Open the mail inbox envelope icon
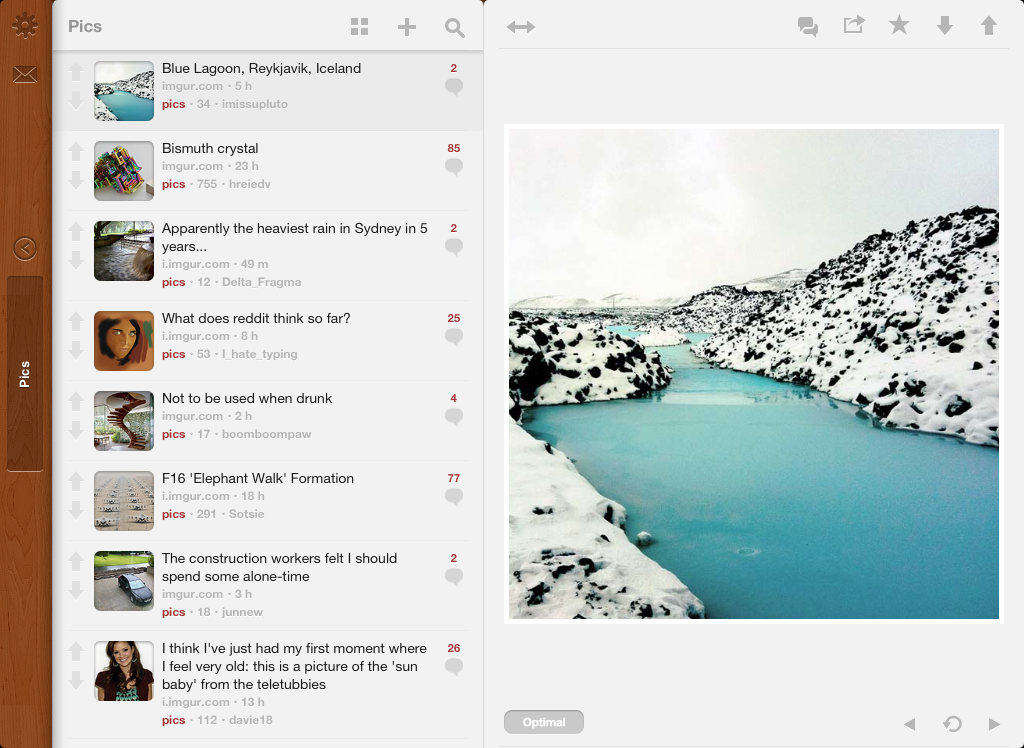Screen dimensions: 1024x748 click(x=25, y=75)
